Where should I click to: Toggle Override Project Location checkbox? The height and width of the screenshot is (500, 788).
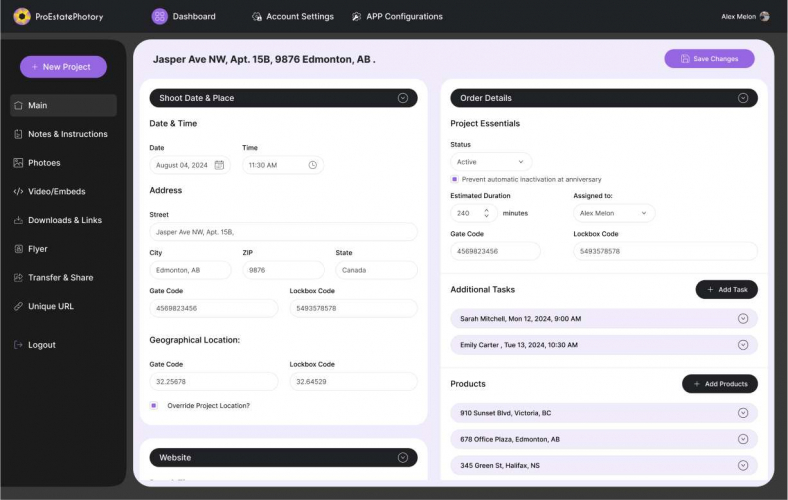154,406
